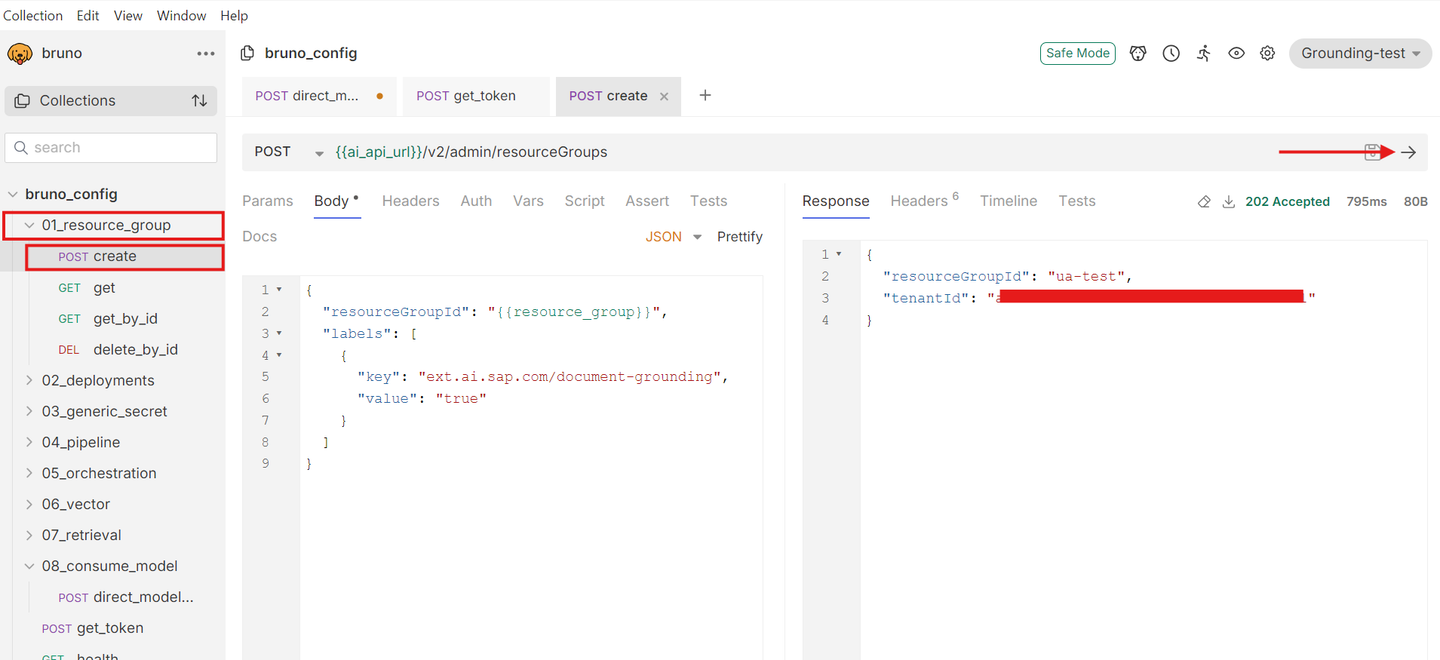1440x660 pixels.
Task: Open the Grounding-test environment dropdown
Action: click(1360, 54)
